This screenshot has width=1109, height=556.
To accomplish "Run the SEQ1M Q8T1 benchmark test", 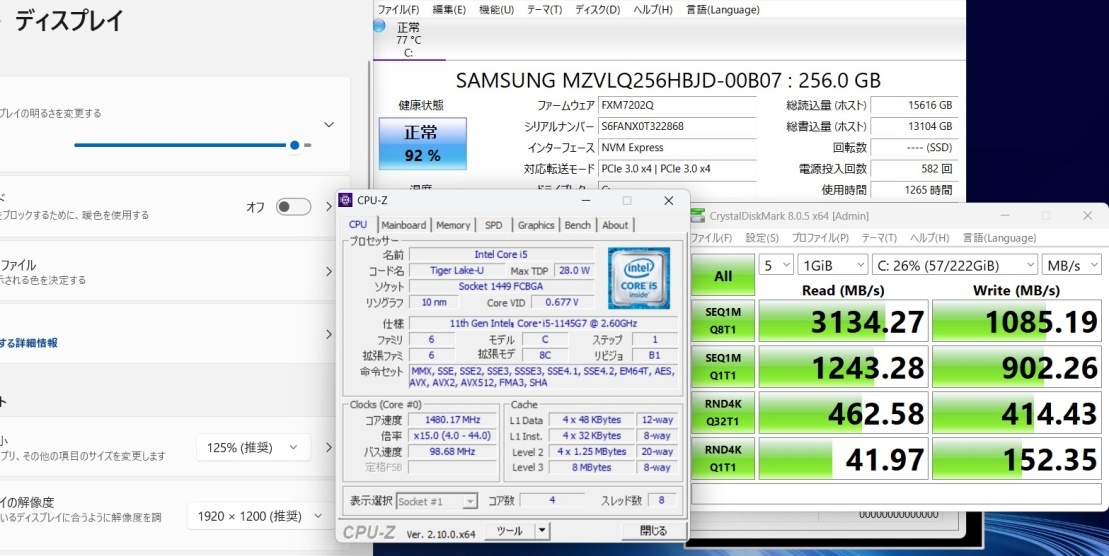I will [x=723, y=321].
